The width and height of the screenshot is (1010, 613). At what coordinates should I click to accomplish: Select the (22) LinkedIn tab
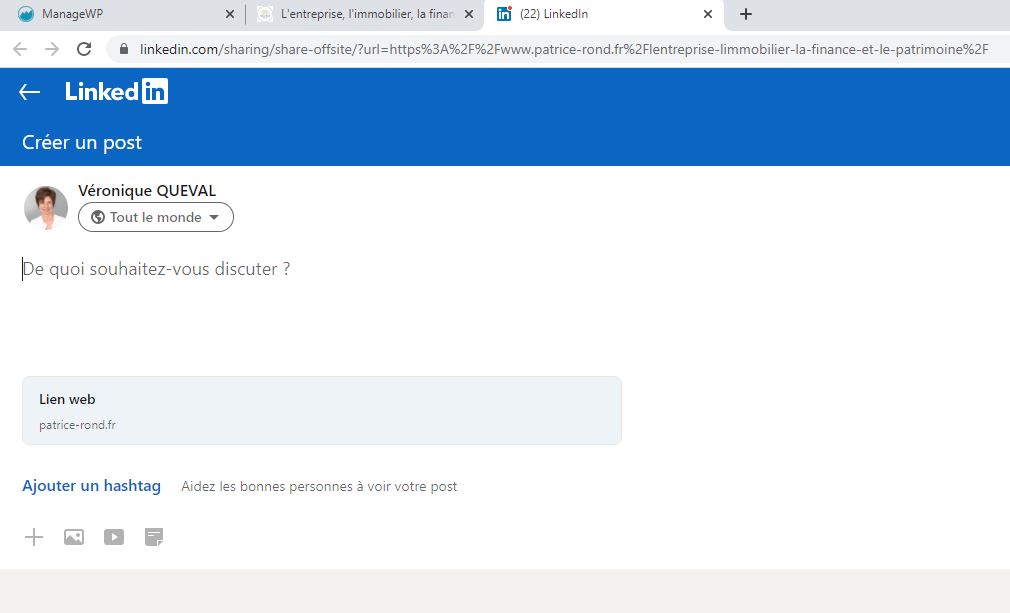[x=604, y=14]
